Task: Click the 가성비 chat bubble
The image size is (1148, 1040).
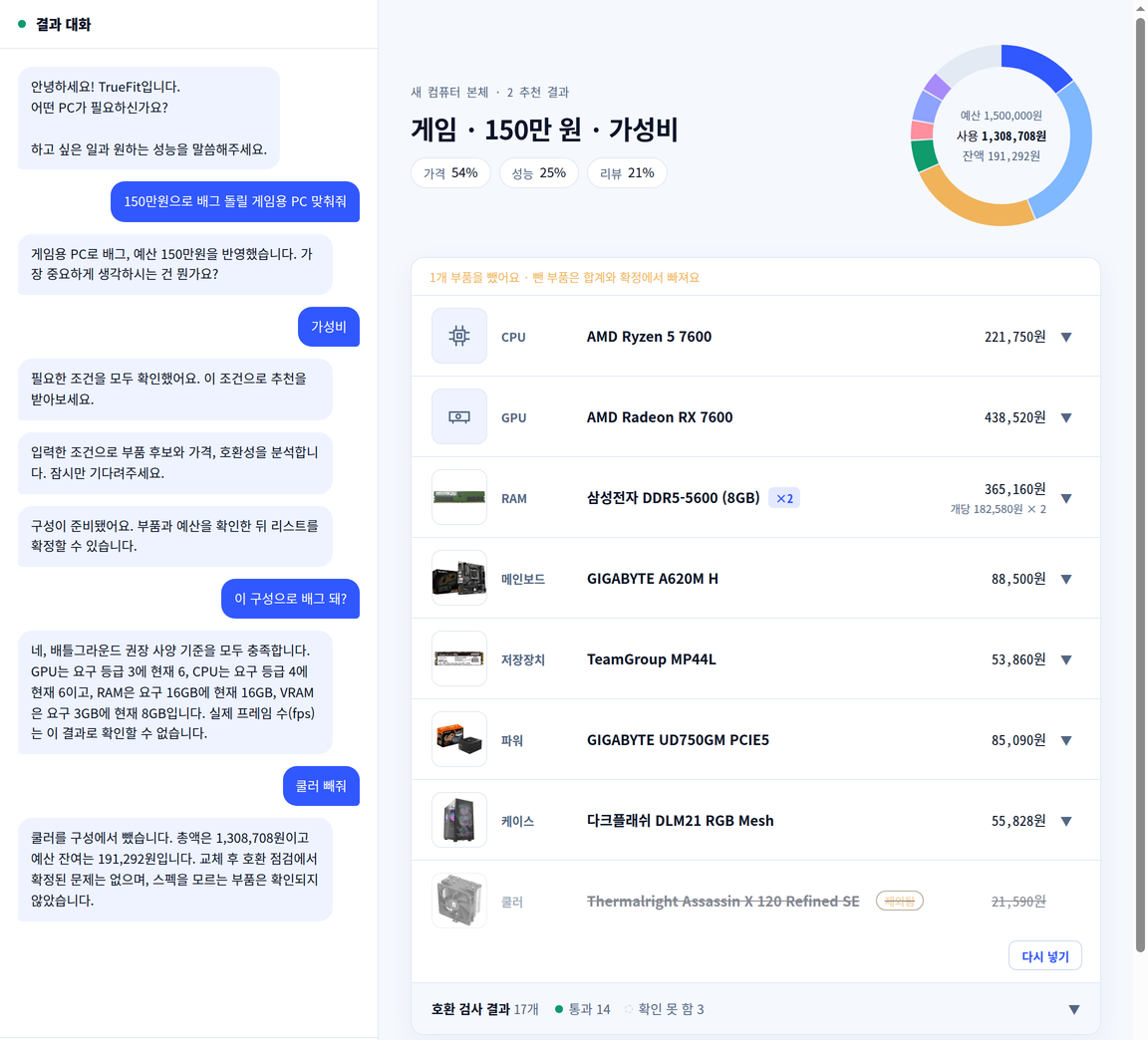Action: 329,327
